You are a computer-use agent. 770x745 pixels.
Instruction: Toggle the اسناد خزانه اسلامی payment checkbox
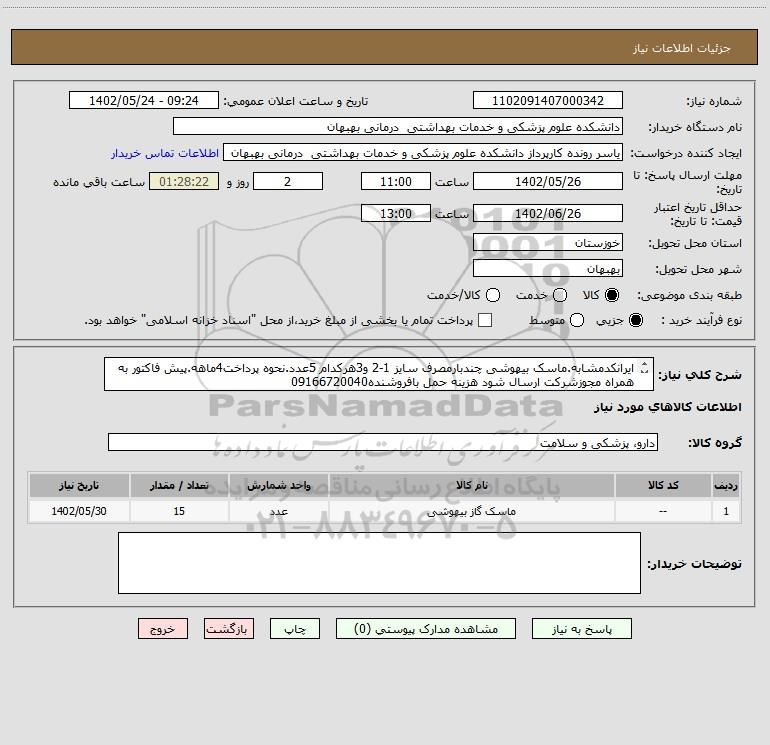point(485,320)
